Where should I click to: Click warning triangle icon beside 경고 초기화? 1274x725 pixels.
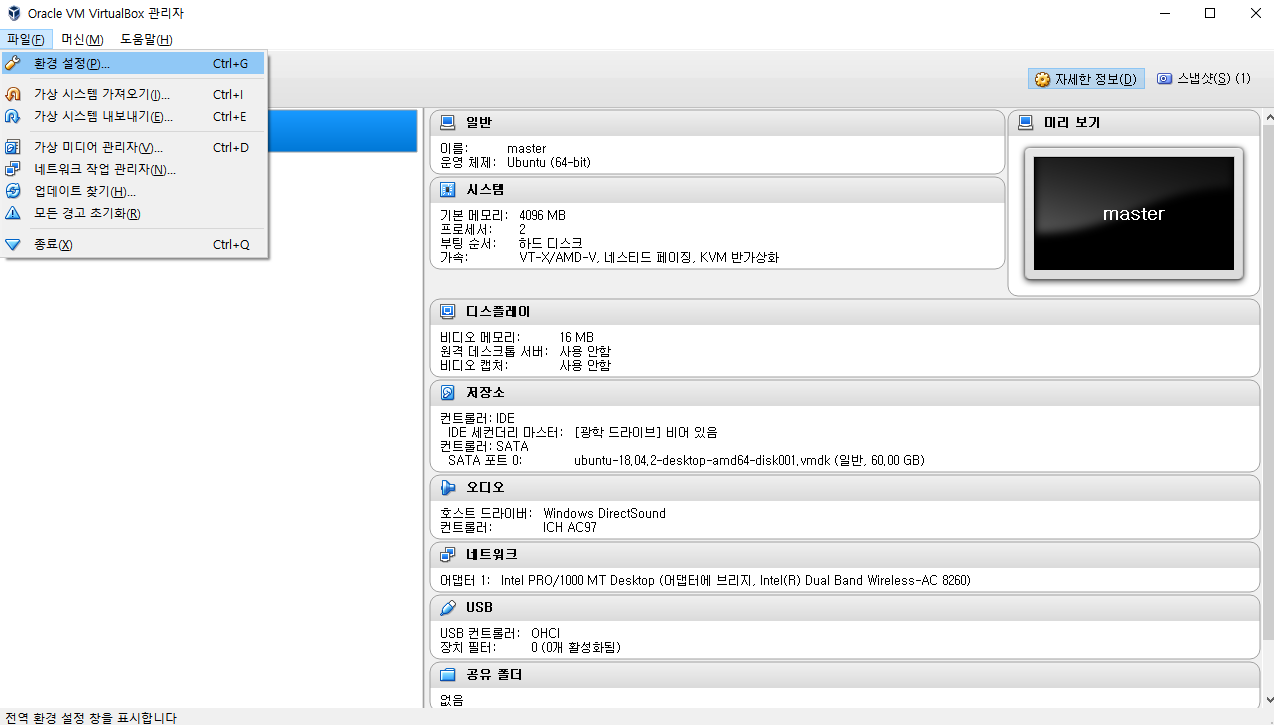point(13,213)
